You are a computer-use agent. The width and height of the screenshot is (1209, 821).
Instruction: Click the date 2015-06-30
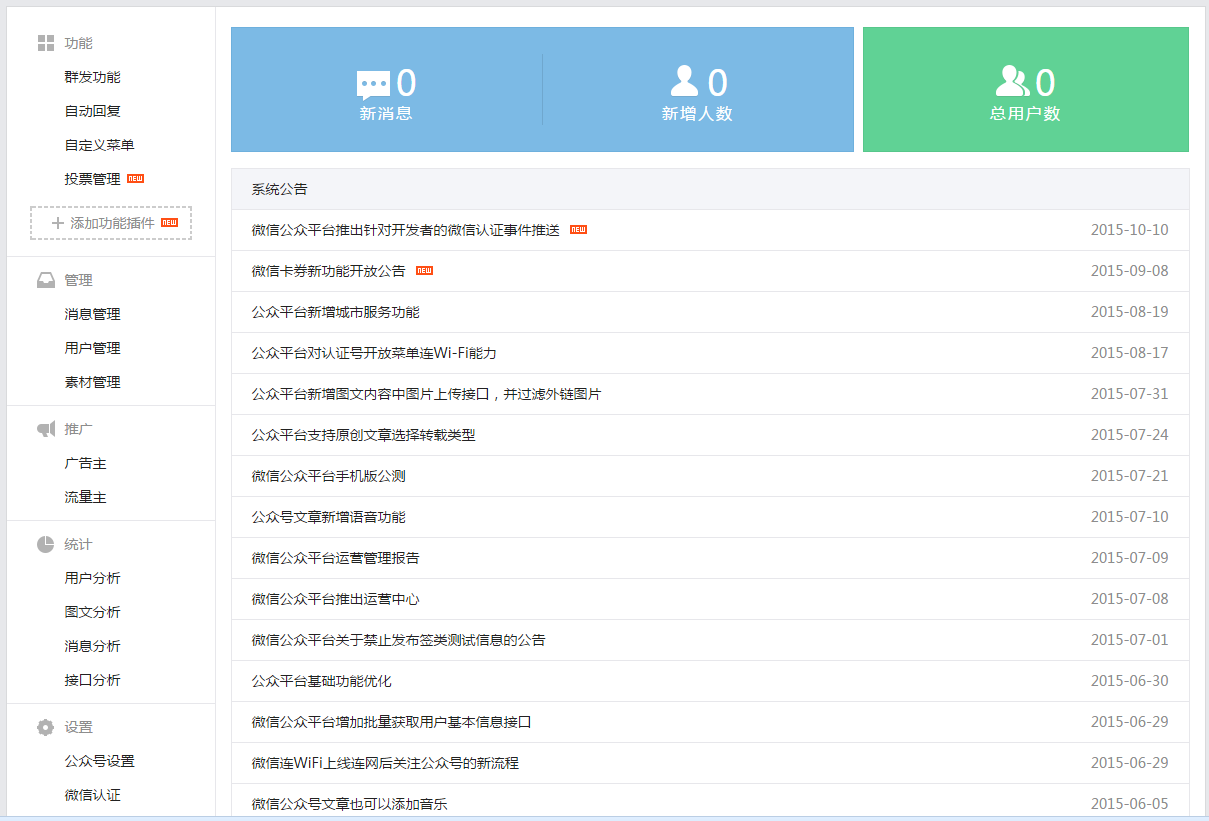[1129, 681]
